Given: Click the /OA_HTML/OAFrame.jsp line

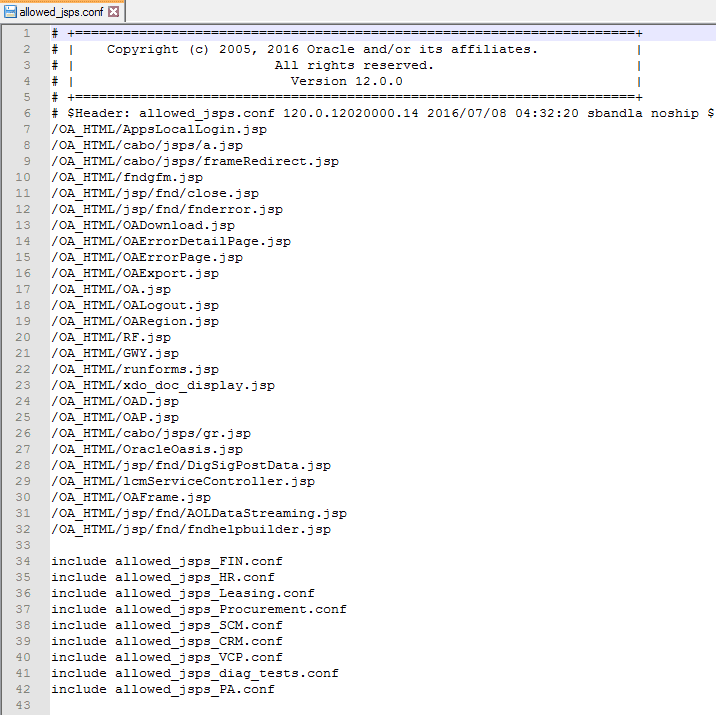Looking at the screenshot, I should [x=131, y=497].
